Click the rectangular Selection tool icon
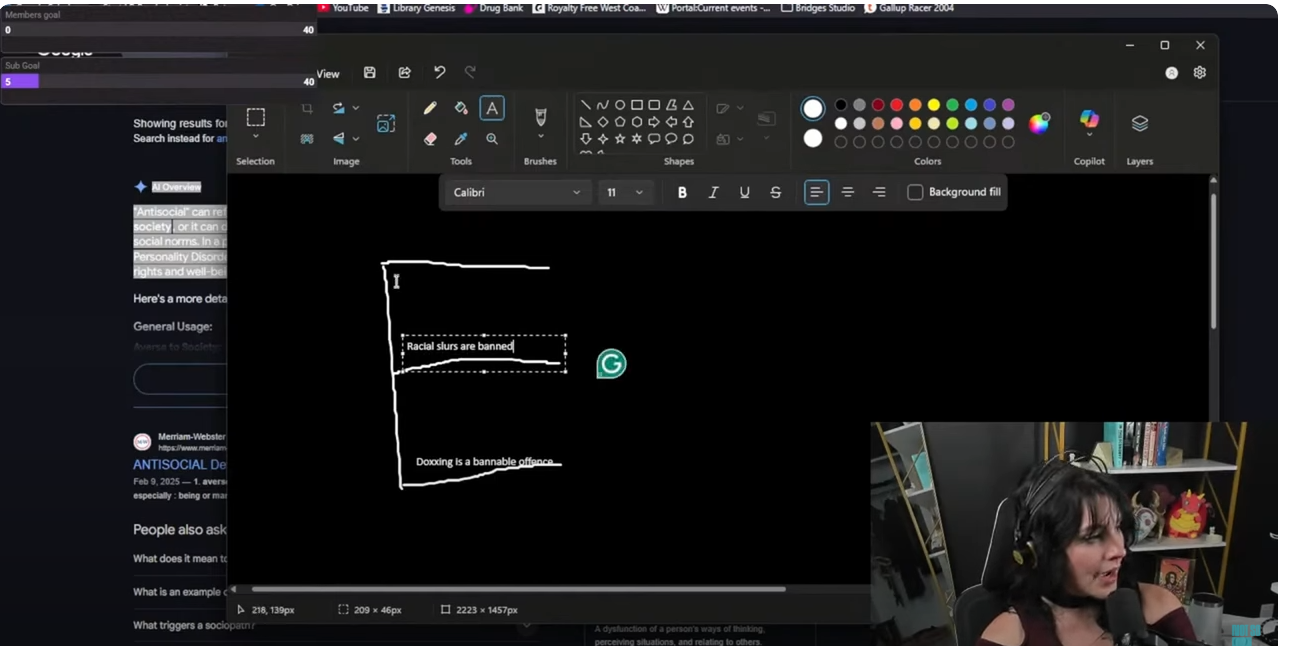Image resolution: width=1298 pixels, height=646 pixels. tap(256, 117)
